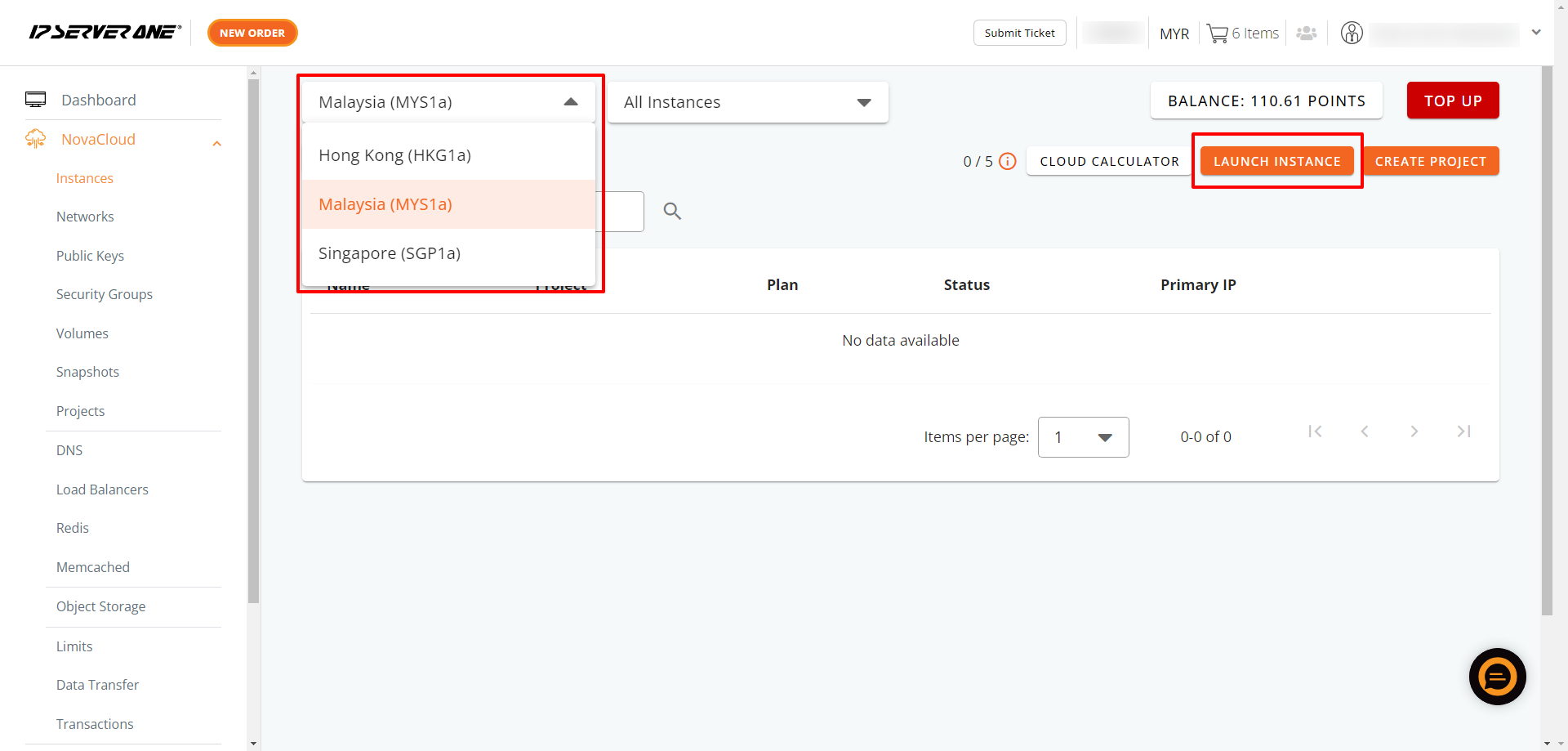Click the MYR currency selector
This screenshot has width=1568, height=751.
[x=1174, y=34]
